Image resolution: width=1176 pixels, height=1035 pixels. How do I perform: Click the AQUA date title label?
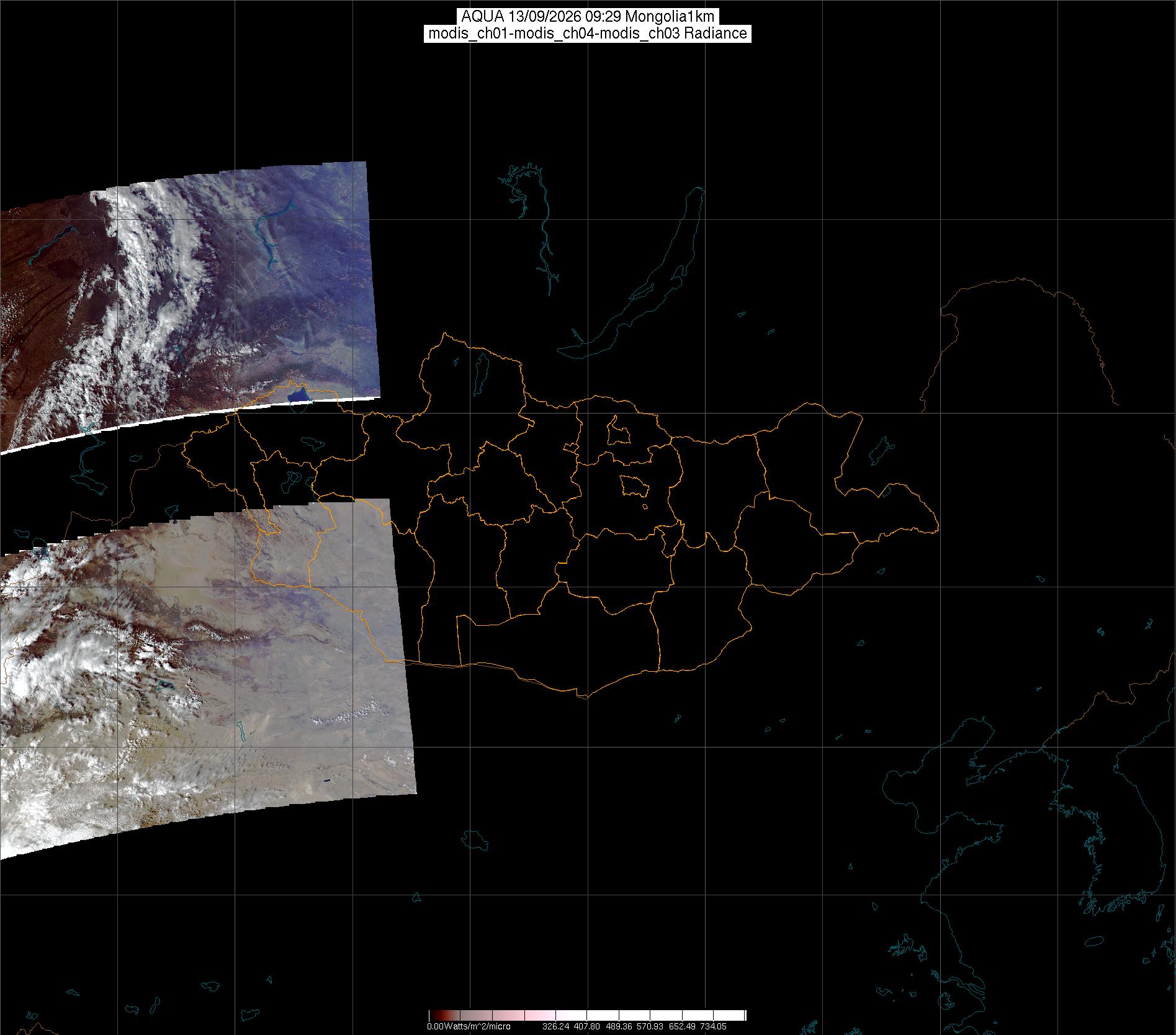tap(588, 17)
